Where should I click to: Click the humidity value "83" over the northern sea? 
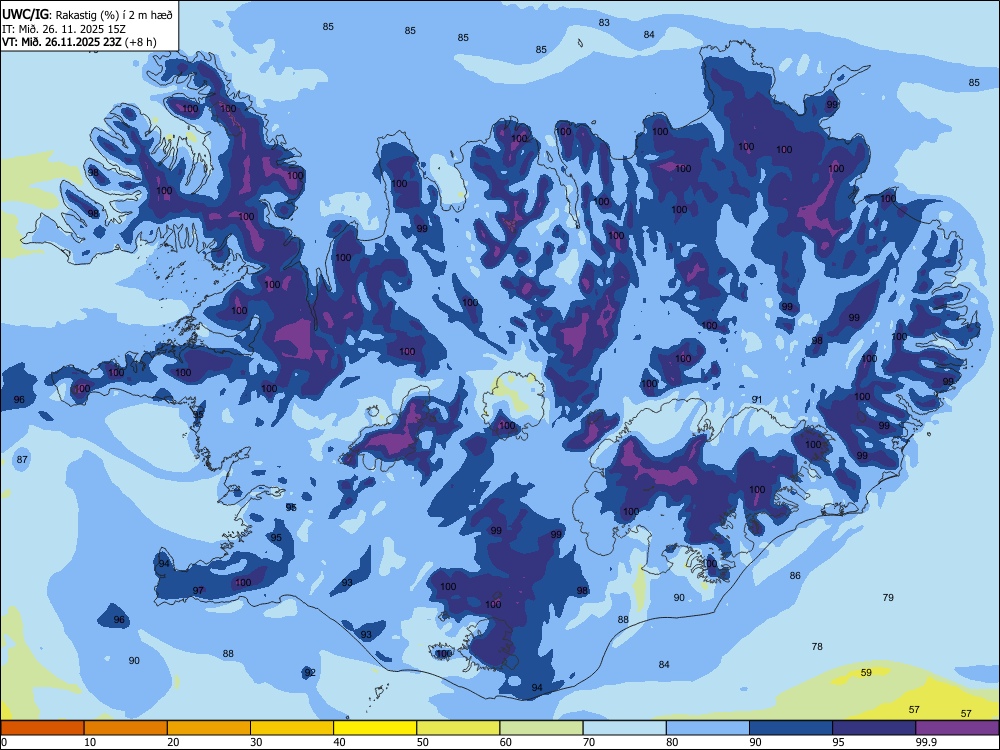(x=604, y=22)
